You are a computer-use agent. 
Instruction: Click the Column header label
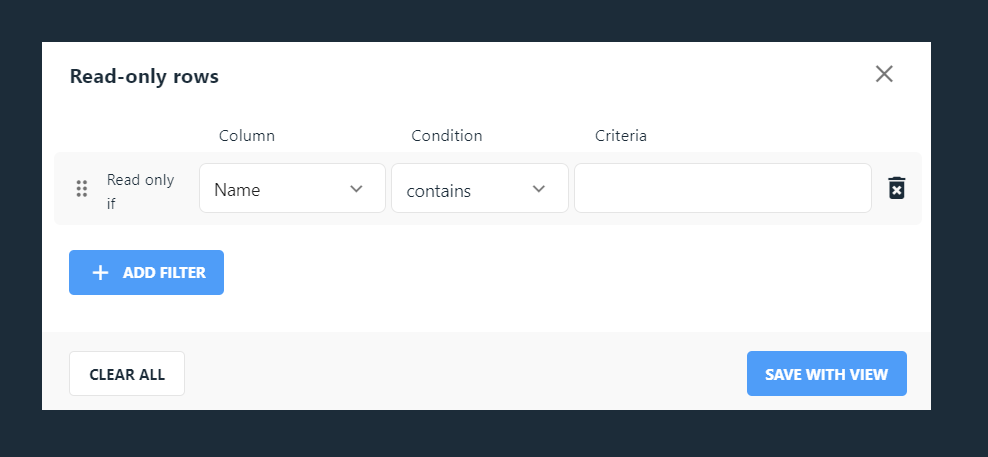247,136
